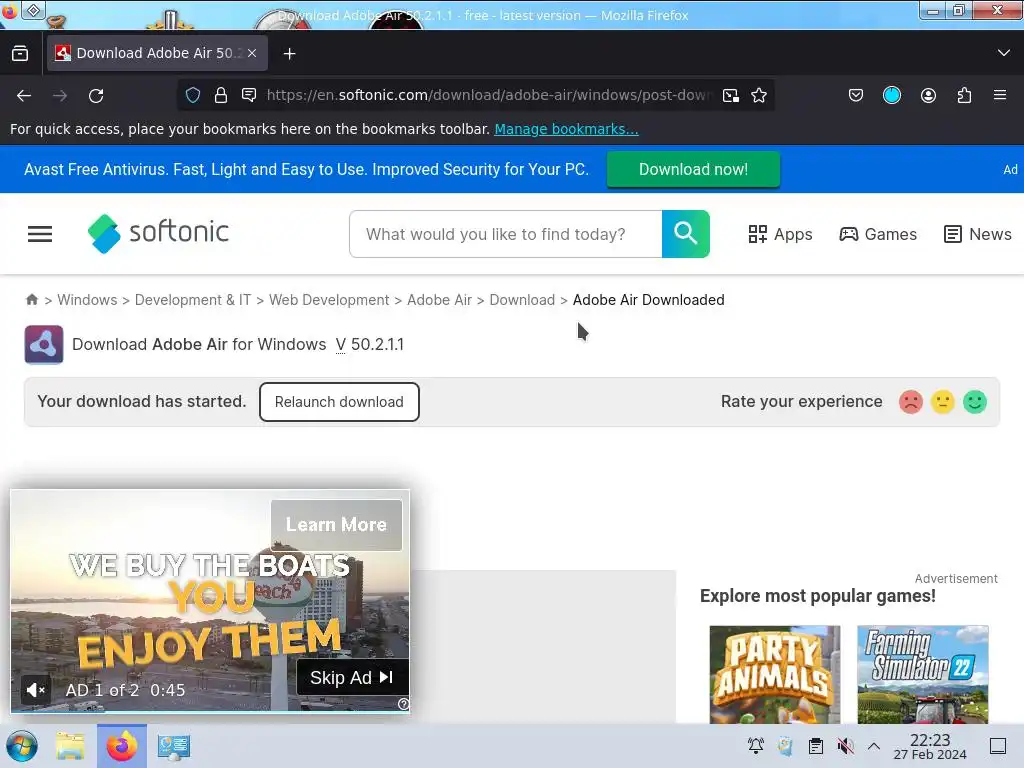The image size is (1024, 768).
Task: Open the News section
Action: pos(978,234)
